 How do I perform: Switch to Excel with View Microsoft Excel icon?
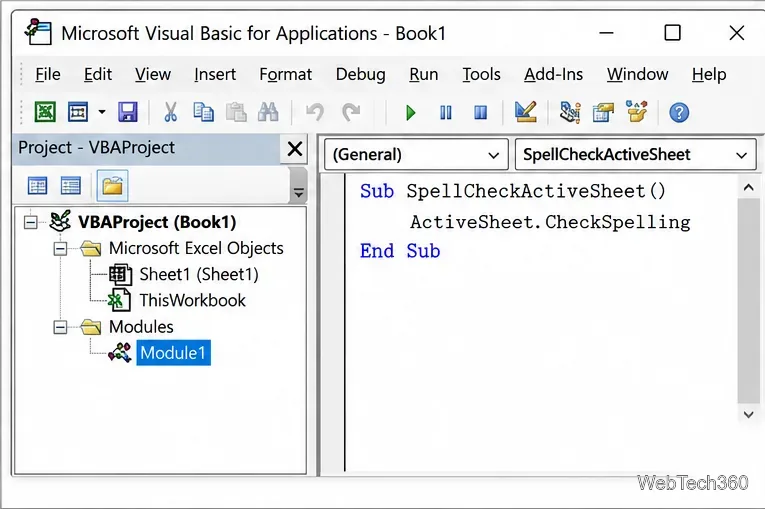point(45,112)
